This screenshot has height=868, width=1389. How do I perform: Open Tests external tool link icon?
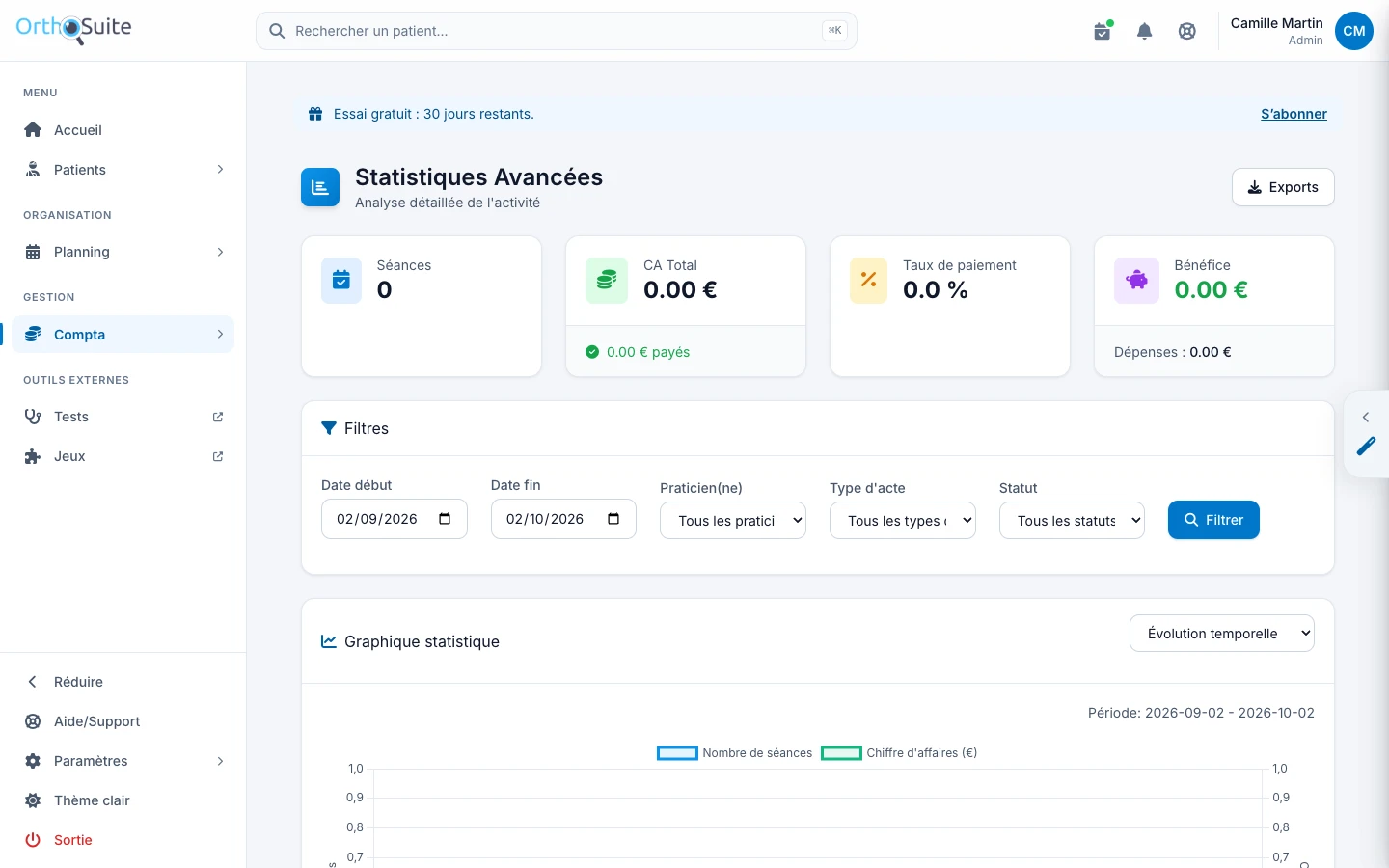pyautogui.click(x=218, y=417)
